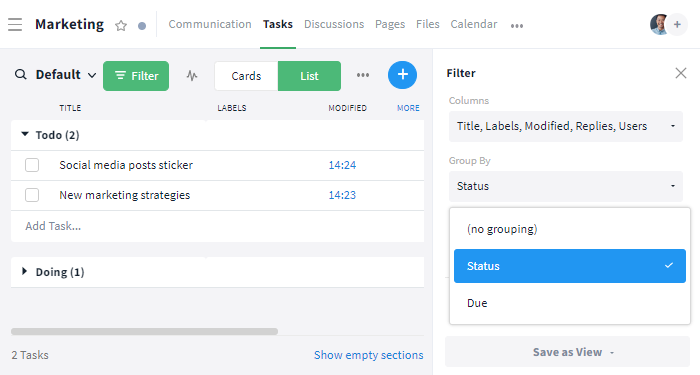Check the Social media posts sticker task
Screen dimensions: 700x375
32,165
